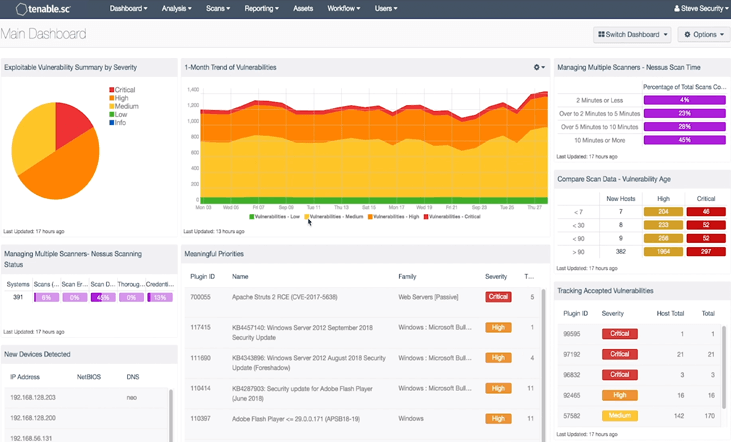Click the 204 High cell for <7 days

663,212
